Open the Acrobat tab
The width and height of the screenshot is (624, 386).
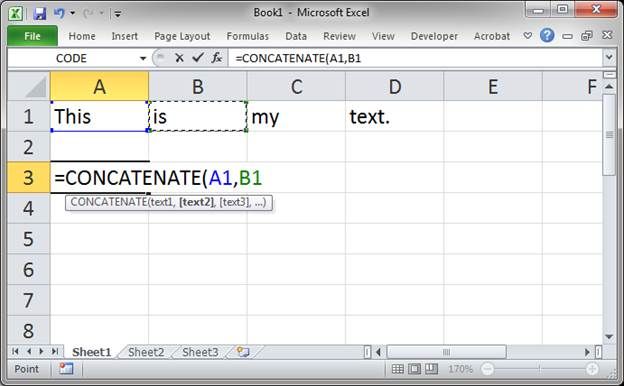click(492, 36)
